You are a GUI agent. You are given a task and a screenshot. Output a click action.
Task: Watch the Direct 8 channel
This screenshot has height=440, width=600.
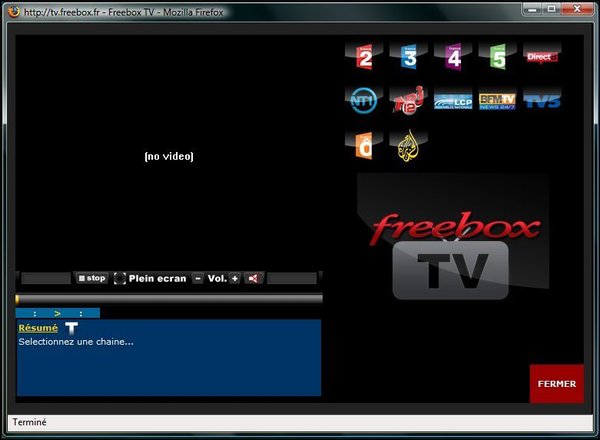point(541,57)
